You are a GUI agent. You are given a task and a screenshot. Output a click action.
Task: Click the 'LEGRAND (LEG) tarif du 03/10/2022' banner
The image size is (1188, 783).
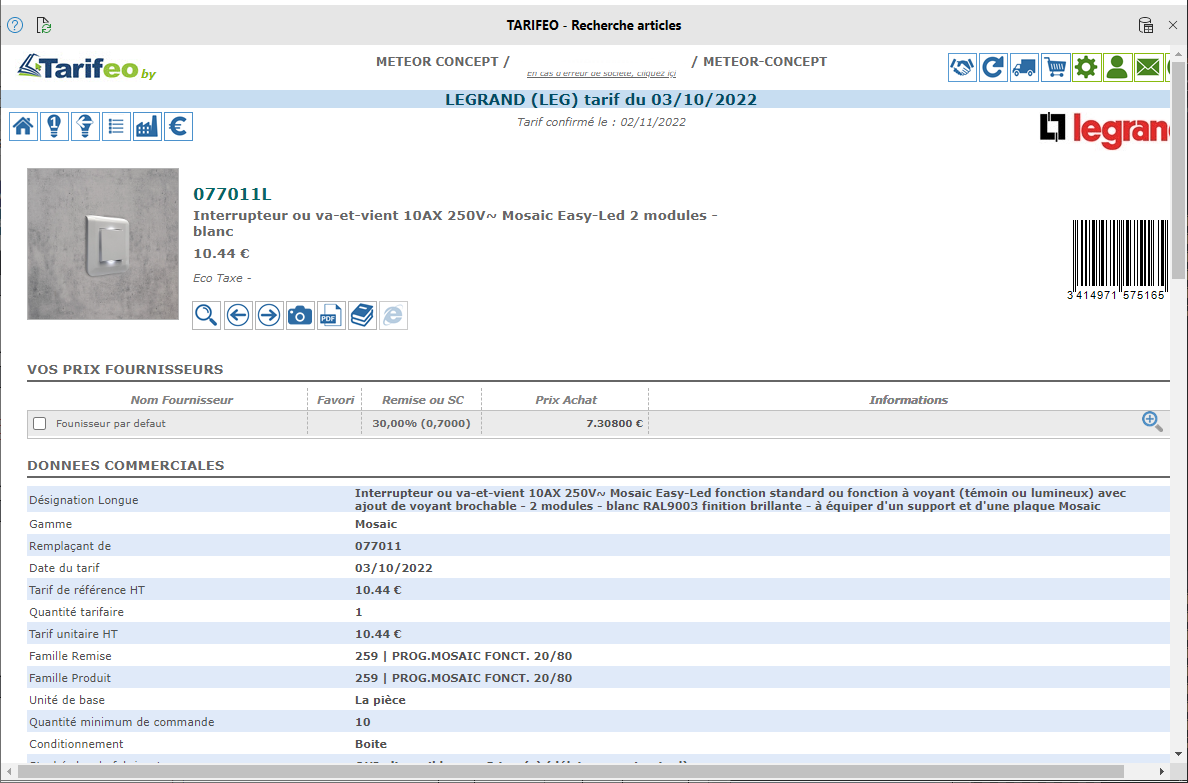[601, 99]
